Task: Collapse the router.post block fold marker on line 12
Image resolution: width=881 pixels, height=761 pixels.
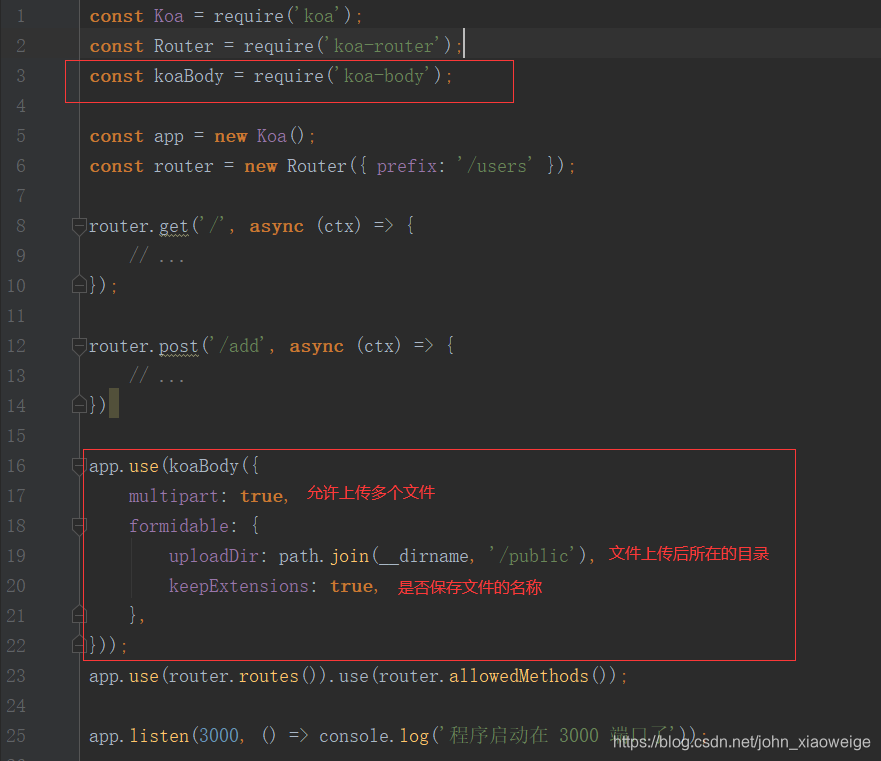Action: tap(79, 346)
